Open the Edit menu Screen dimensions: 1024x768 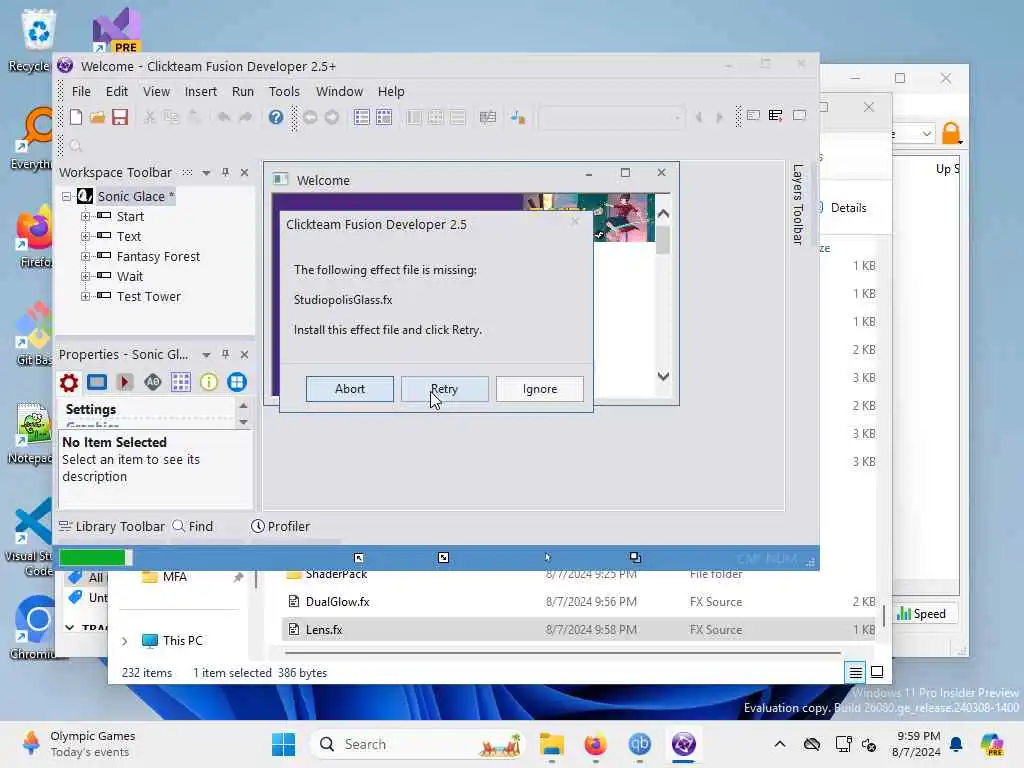(x=117, y=91)
